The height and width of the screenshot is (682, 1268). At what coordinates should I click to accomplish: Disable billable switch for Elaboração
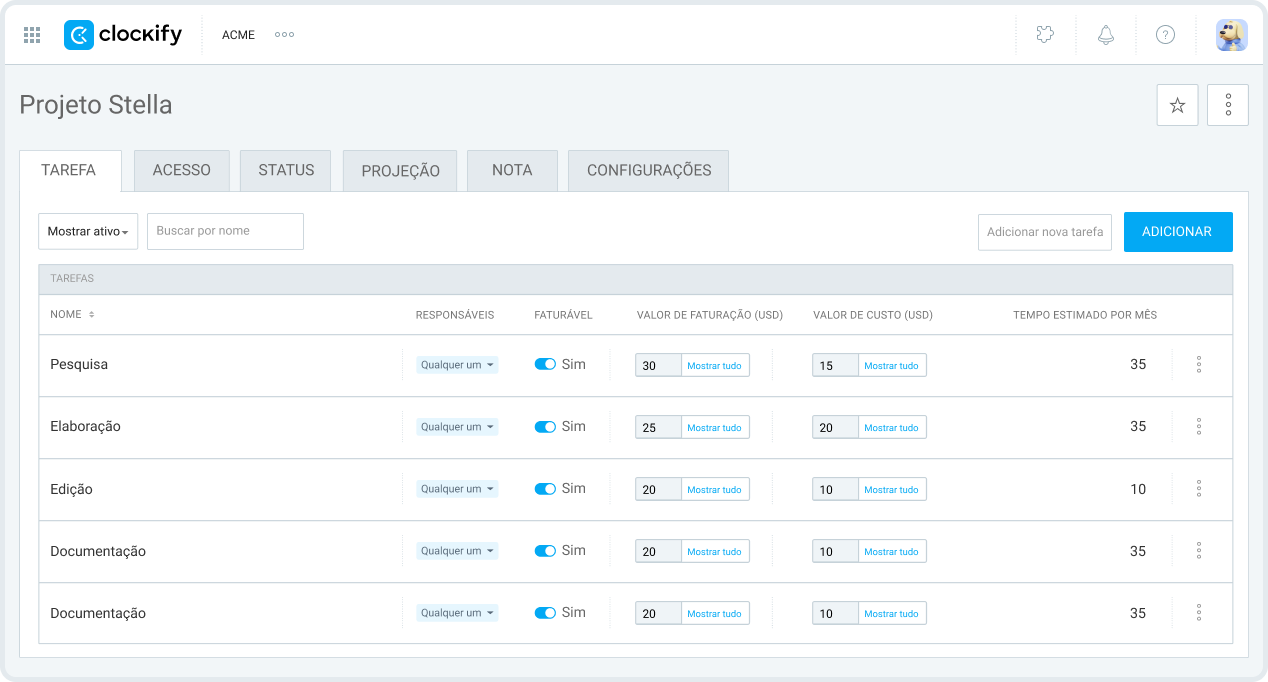pos(545,427)
